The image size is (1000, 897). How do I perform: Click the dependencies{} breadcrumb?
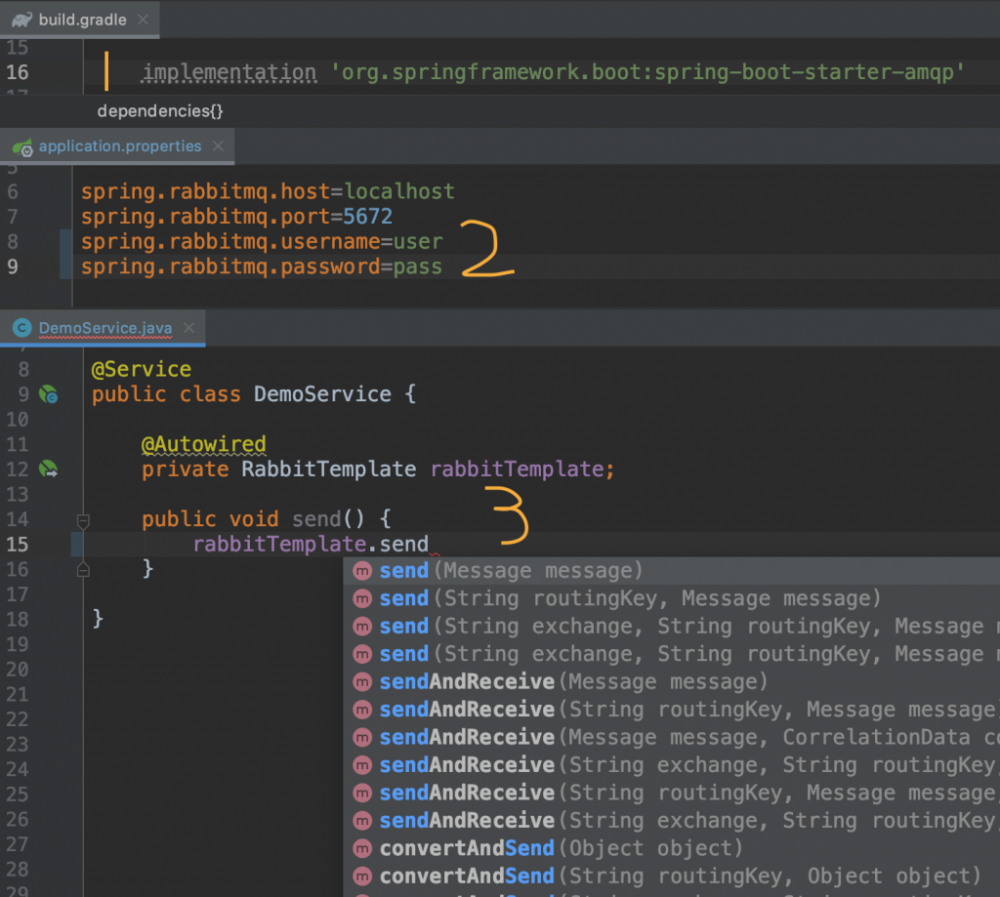[x=160, y=111]
